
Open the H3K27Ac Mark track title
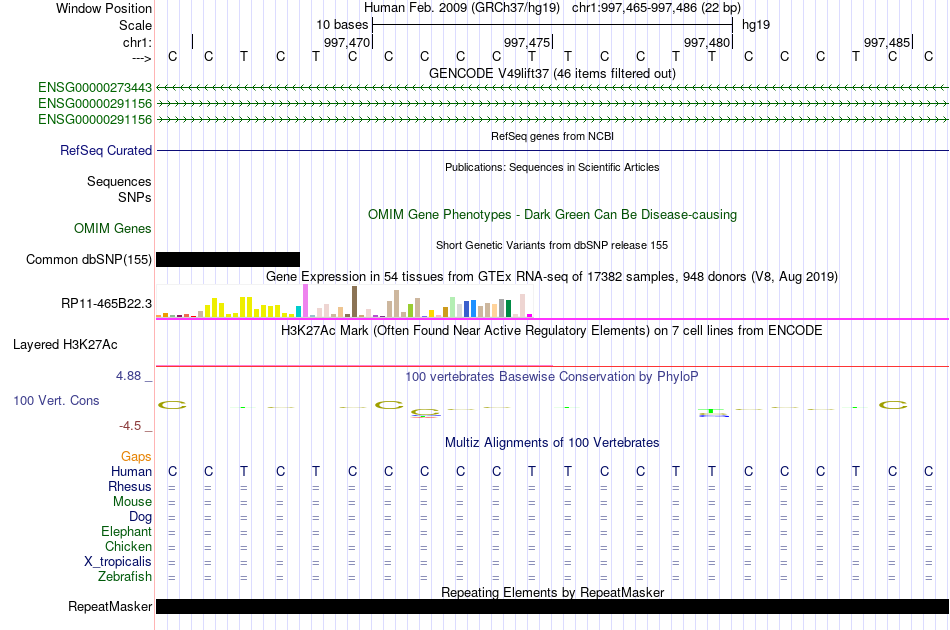tap(552, 331)
